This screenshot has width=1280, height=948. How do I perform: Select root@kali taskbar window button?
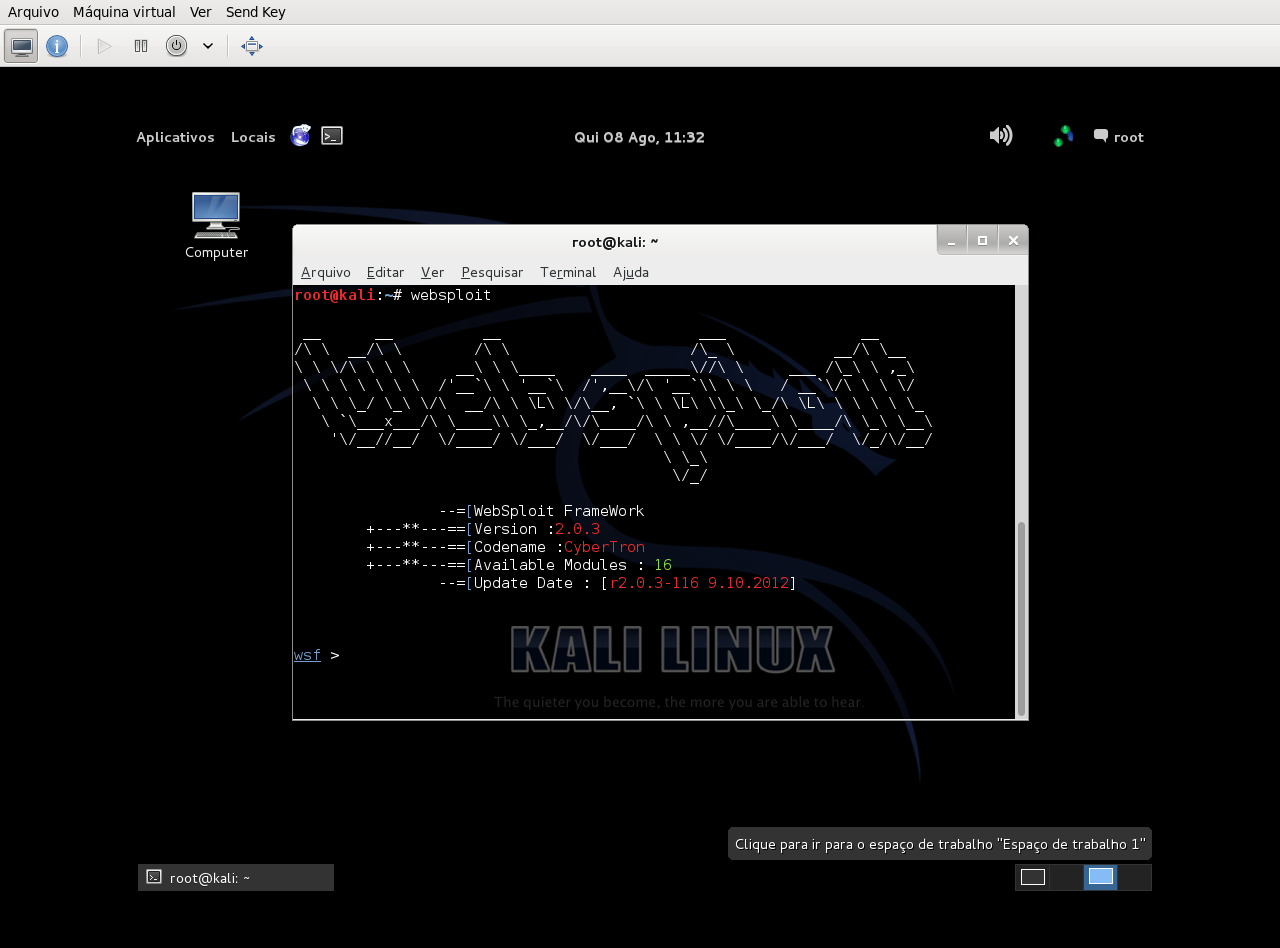pos(236,877)
